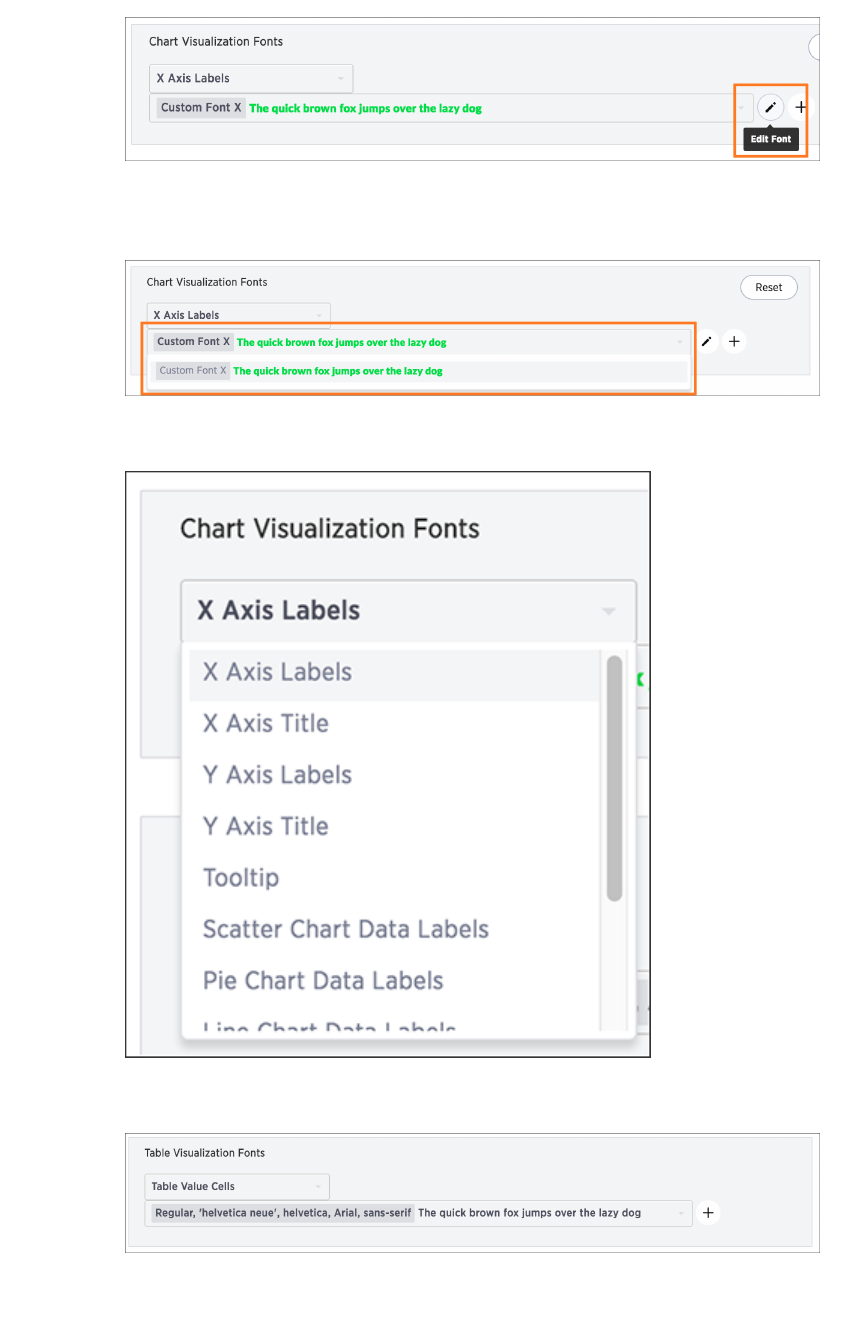Screen dimensions: 864x1344
Task: Select Pie Chart Data Labels option
Action: tap(323, 980)
